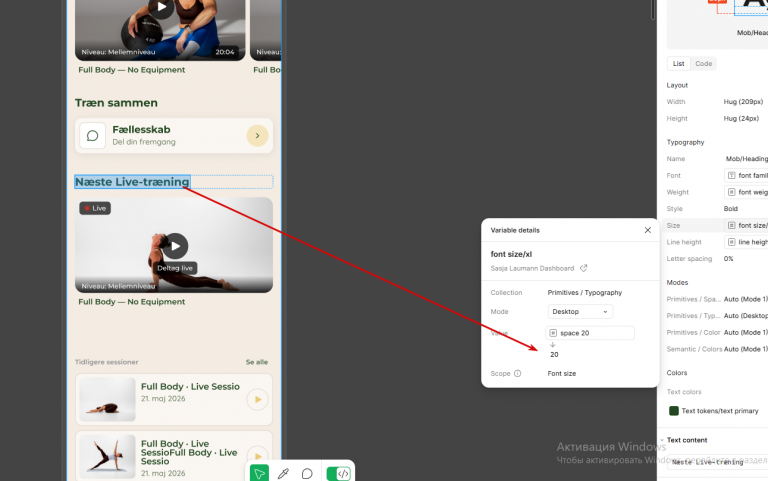Select the eyedropper inspect tool

pyautogui.click(x=283, y=473)
